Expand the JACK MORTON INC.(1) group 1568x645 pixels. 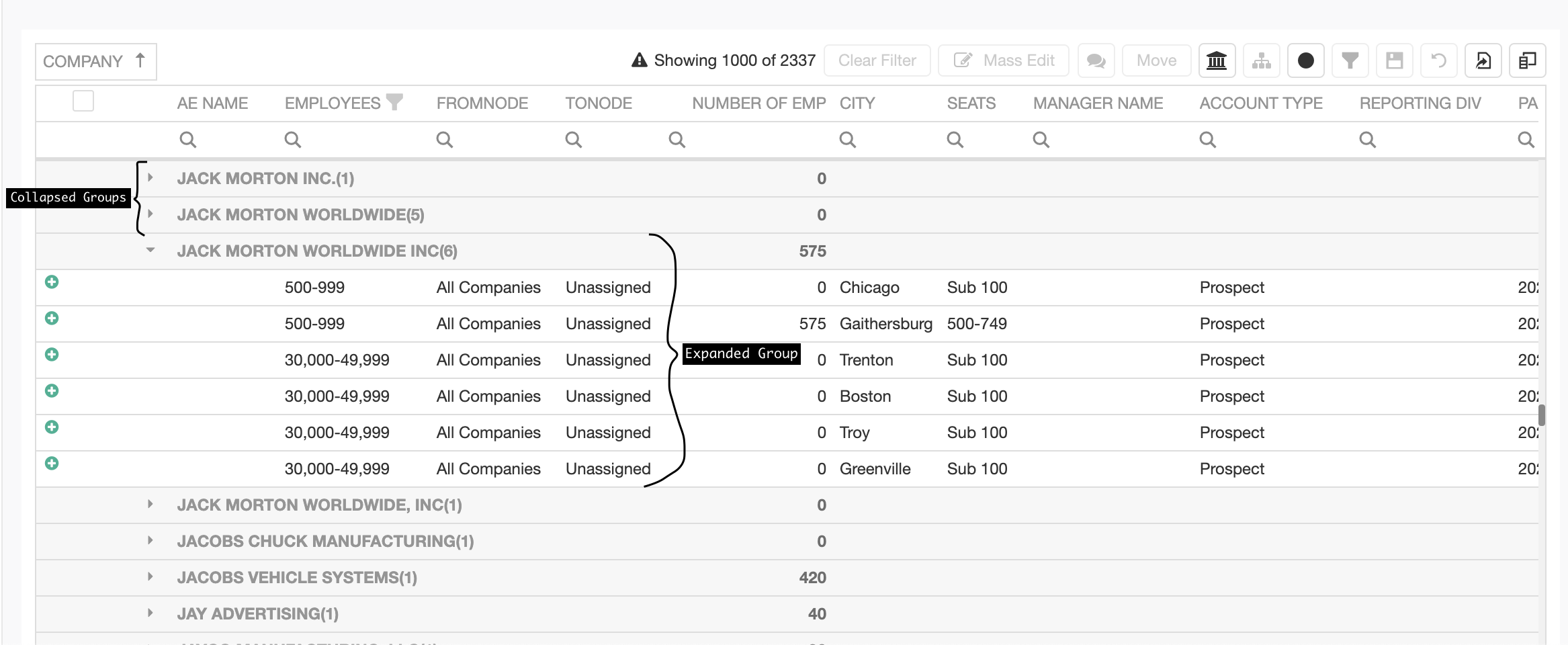[x=150, y=177]
